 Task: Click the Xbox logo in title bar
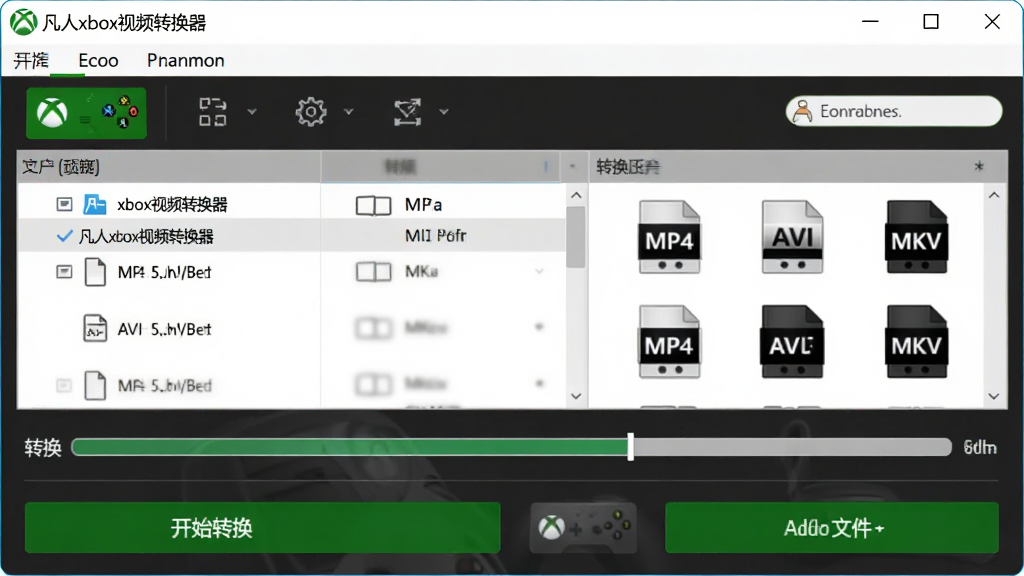coord(24,22)
